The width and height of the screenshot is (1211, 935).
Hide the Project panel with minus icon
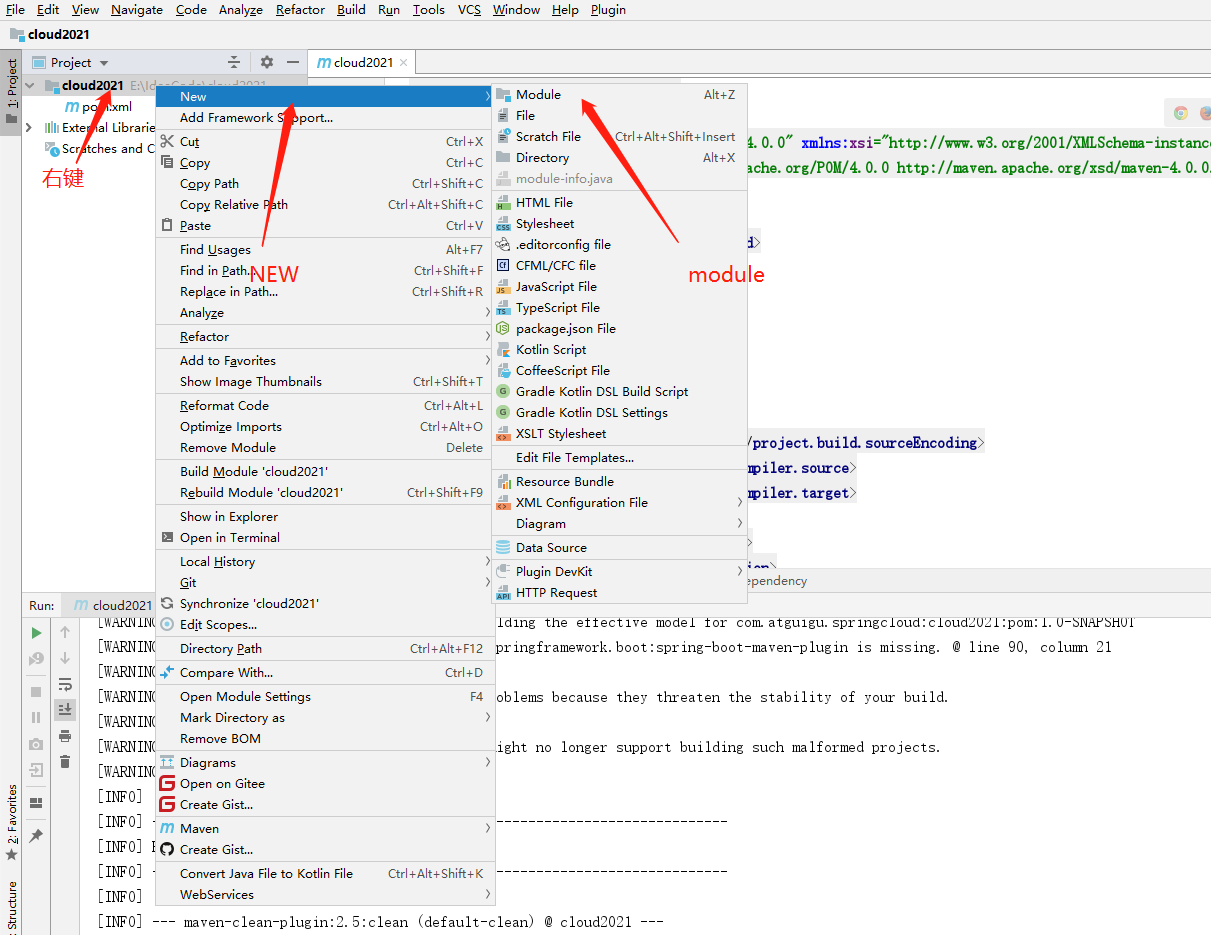293,62
